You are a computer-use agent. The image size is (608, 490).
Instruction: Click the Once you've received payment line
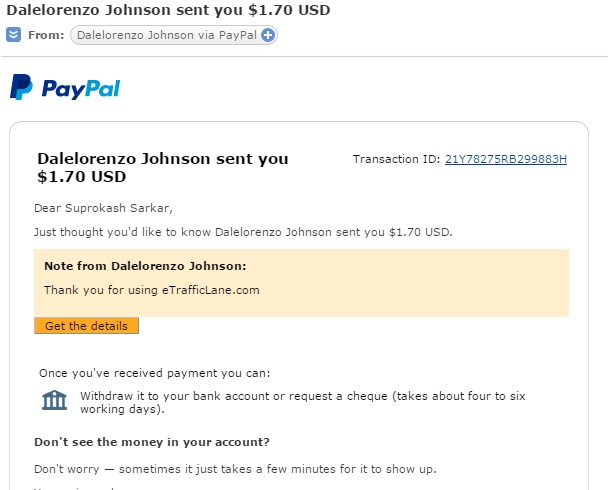coord(155,373)
